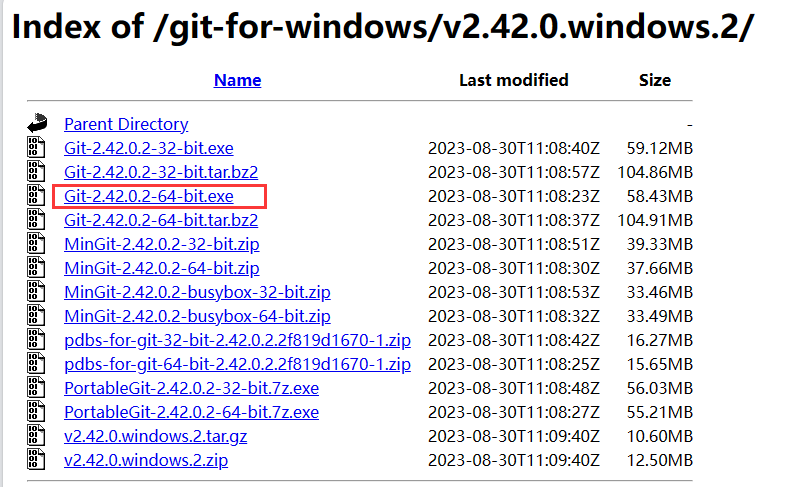Click the file icon beside v2.42.0.windows.2.zip
This screenshot has width=809, height=487.
point(36,460)
